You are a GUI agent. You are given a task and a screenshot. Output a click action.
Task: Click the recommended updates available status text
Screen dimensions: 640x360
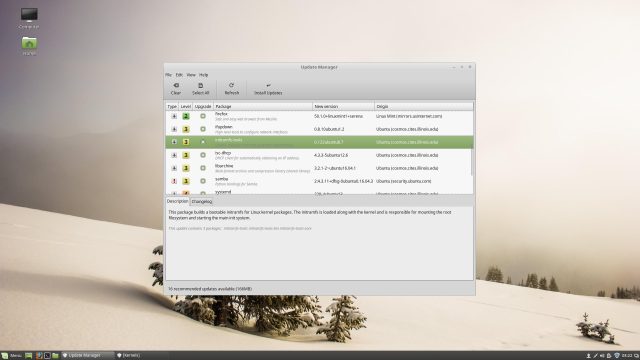point(210,289)
